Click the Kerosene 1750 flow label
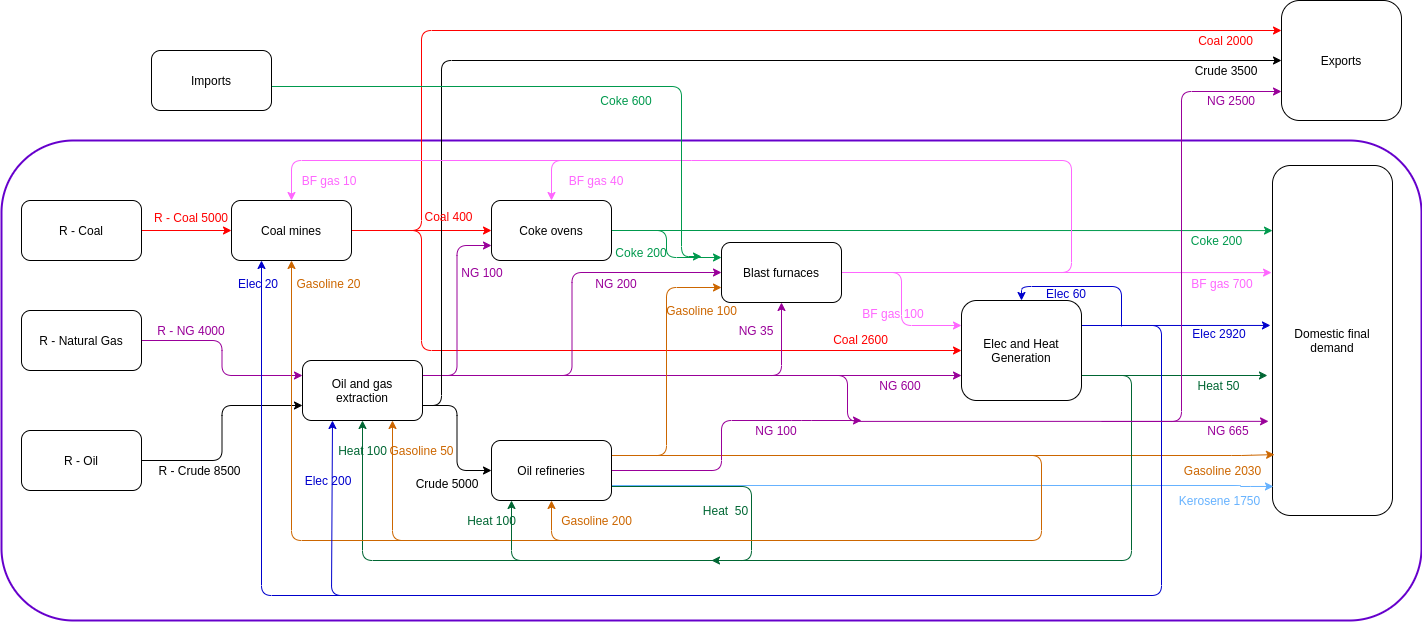This screenshot has width=1422, height=622. click(x=1219, y=501)
